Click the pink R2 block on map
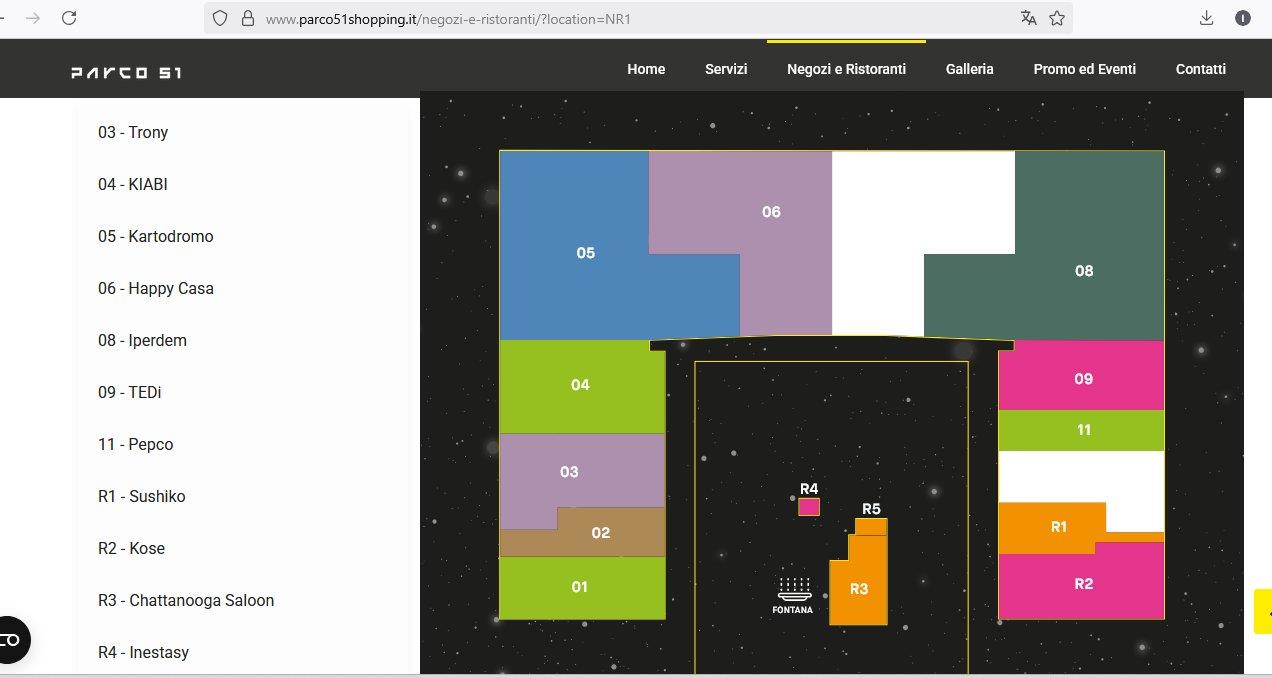 tap(1083, 585)
